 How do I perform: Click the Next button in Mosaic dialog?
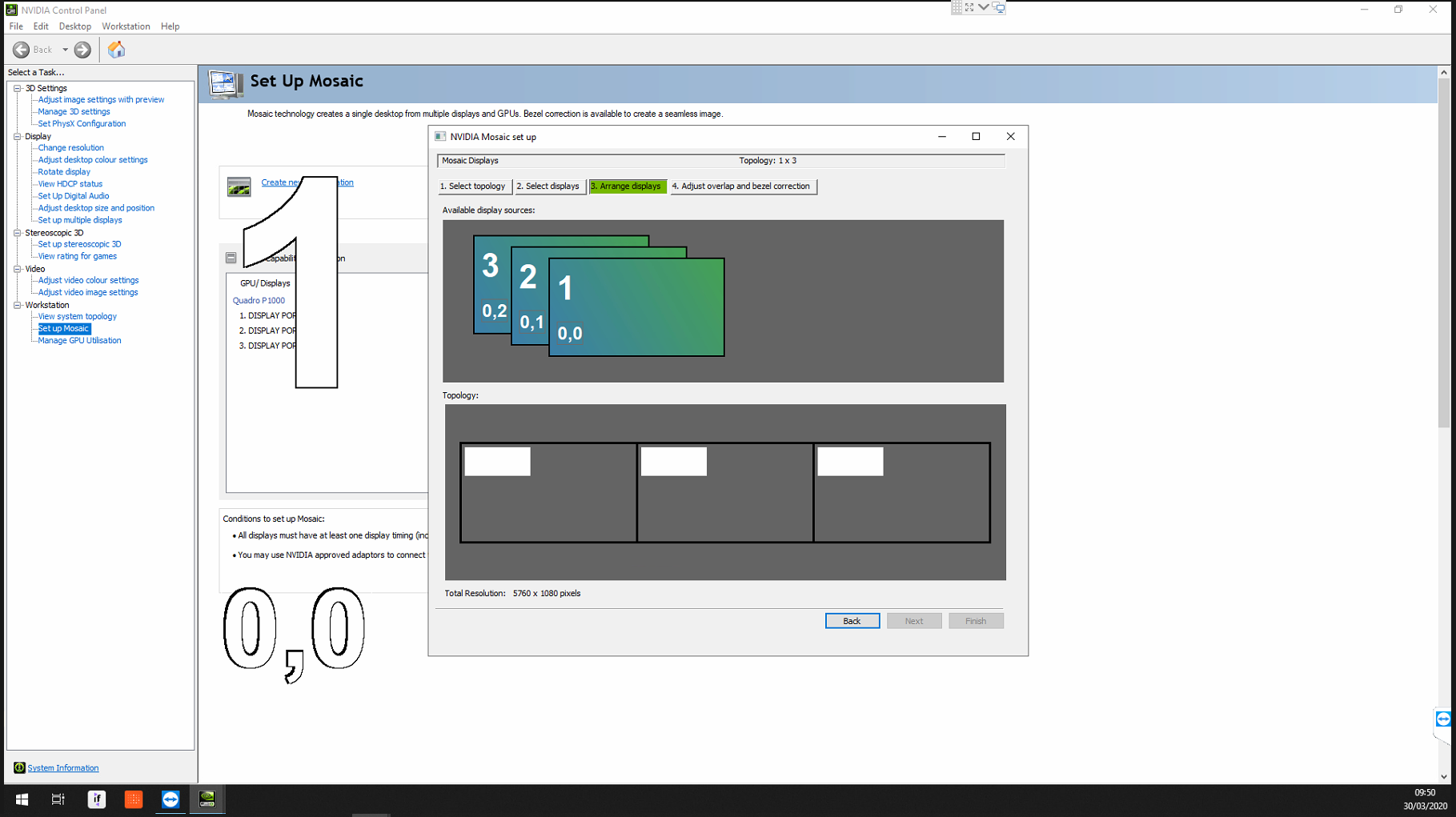[913, 621]
